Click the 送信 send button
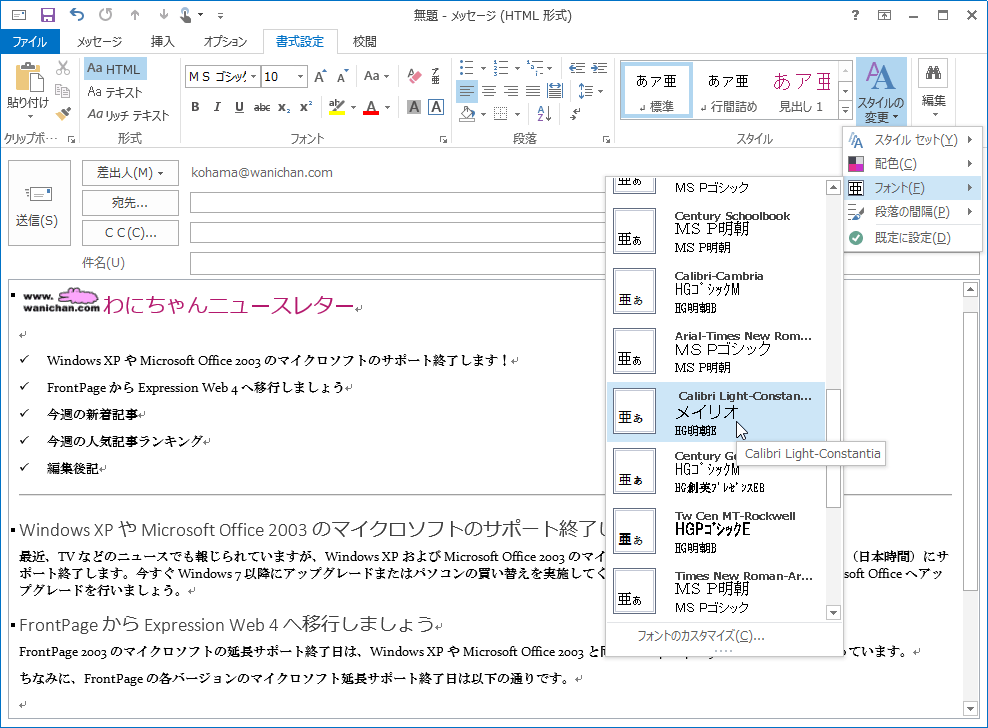This screenshot has width=988, height=728. click(x=39, y=203)
